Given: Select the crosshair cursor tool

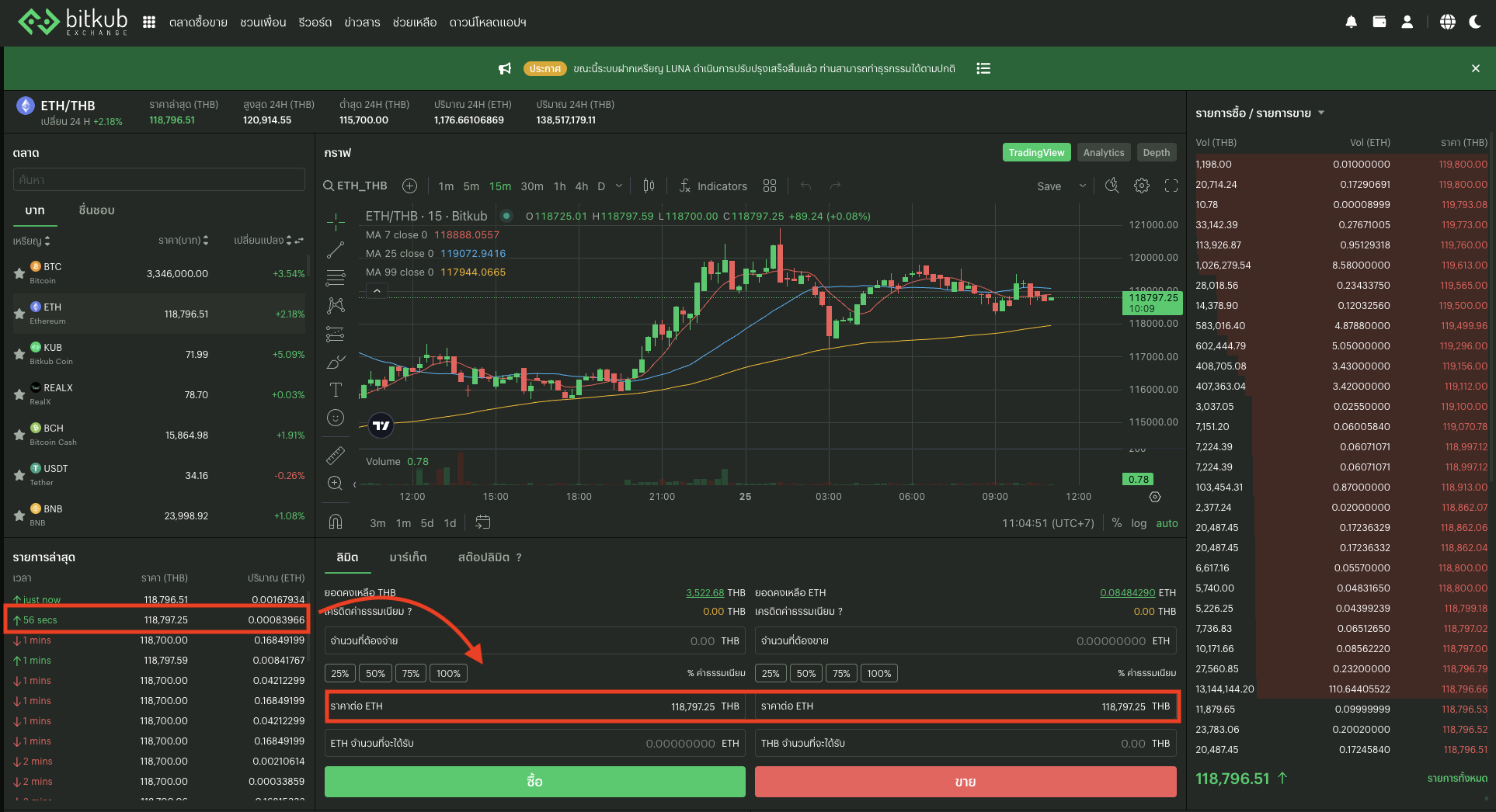Looking at the screenshot, I should 336,223.
